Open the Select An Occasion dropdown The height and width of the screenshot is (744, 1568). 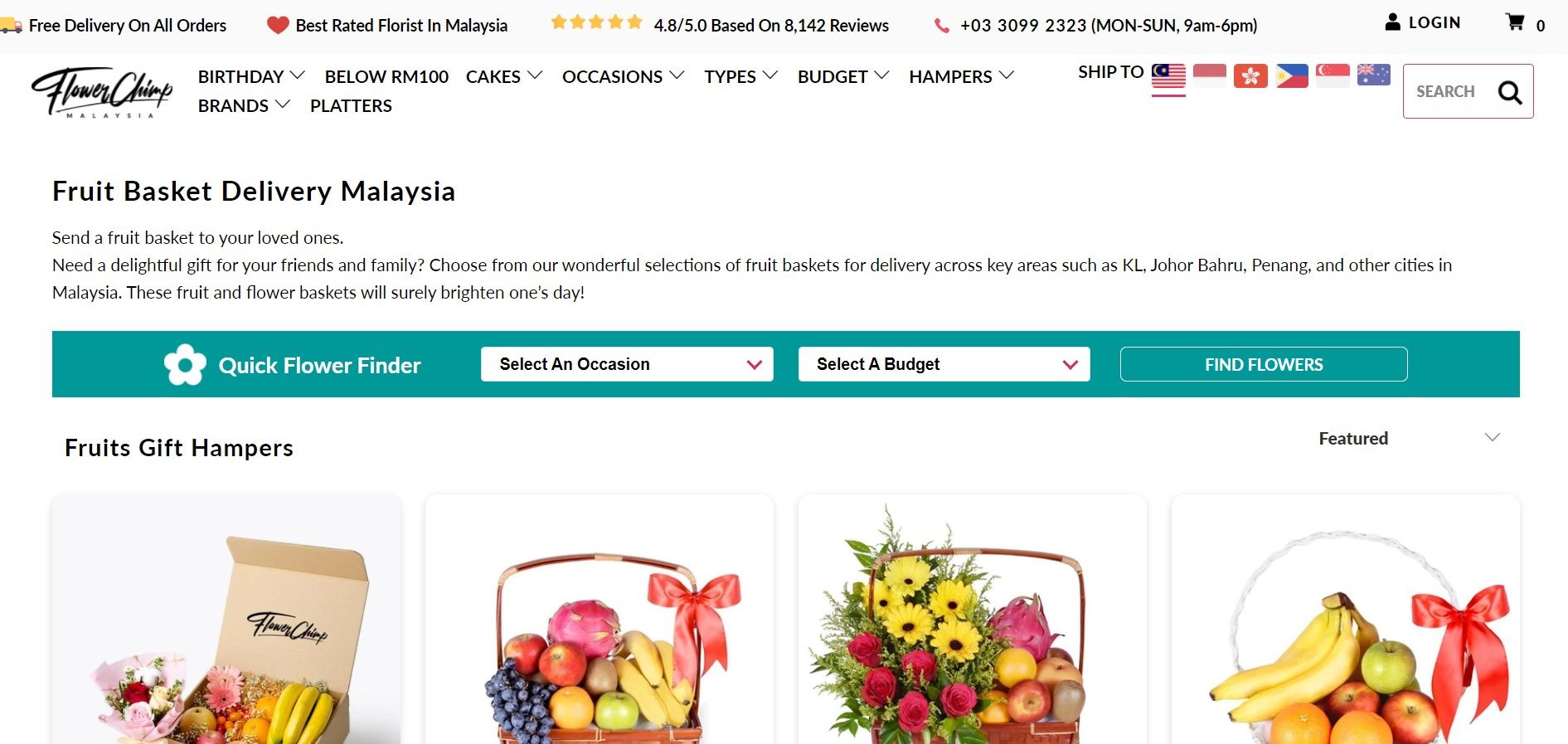(x=627, y=364)
